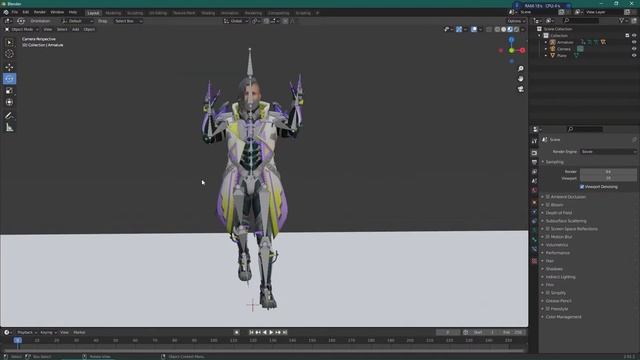The image size is (640, 360).
Task: Expand the Armature tree item
Action: [546, 42]
